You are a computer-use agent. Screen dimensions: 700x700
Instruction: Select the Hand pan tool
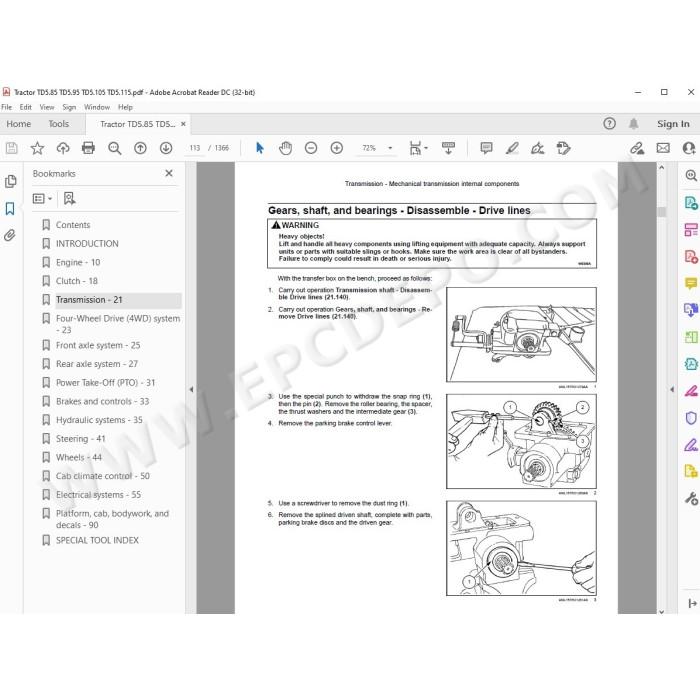point(285,148)
